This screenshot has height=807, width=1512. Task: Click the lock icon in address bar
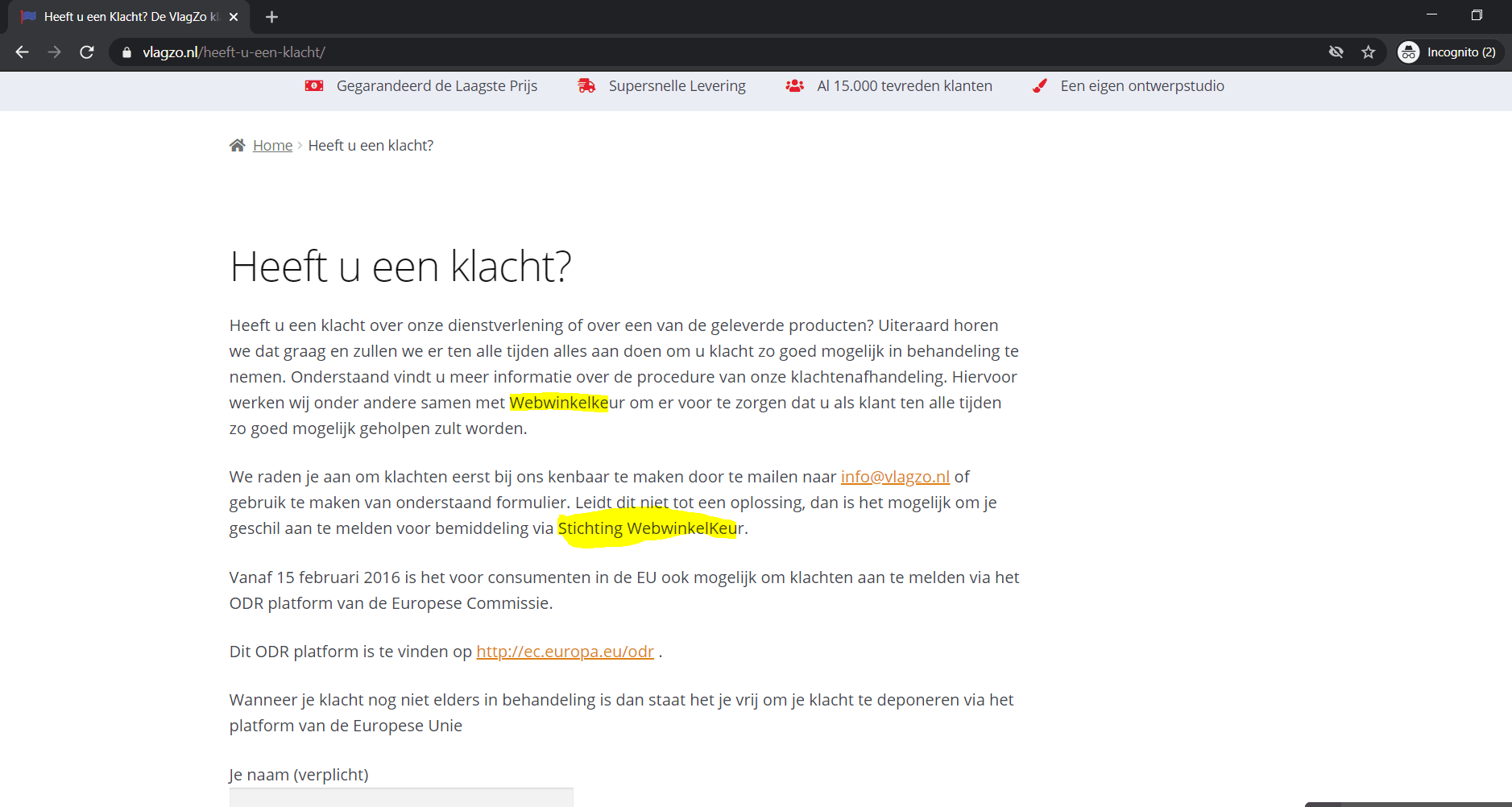[126, 52]
